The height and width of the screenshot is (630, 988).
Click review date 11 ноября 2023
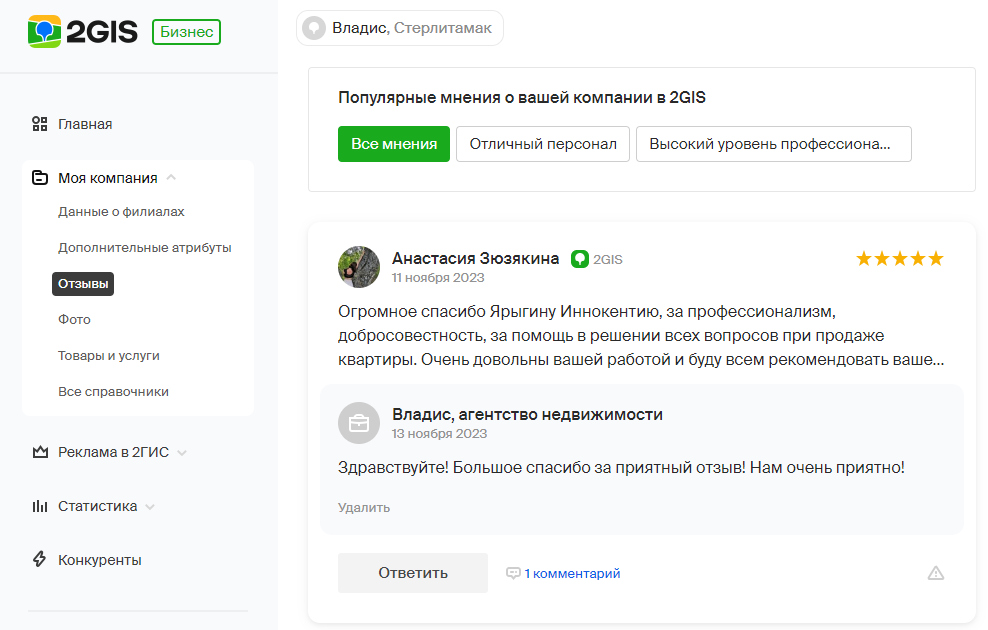click(438, 278)
